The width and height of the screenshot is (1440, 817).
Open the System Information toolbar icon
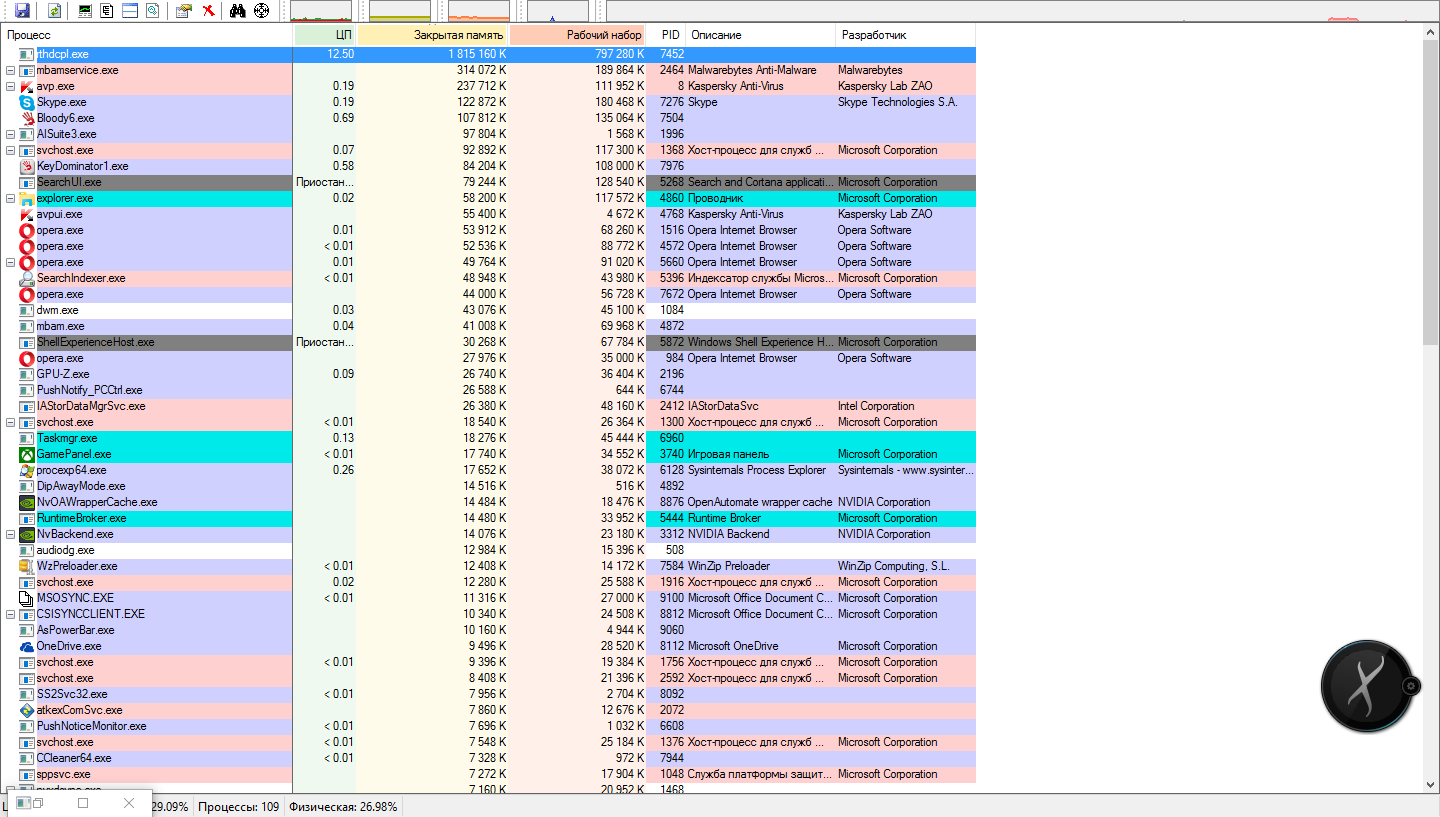[x=85, y=11]
